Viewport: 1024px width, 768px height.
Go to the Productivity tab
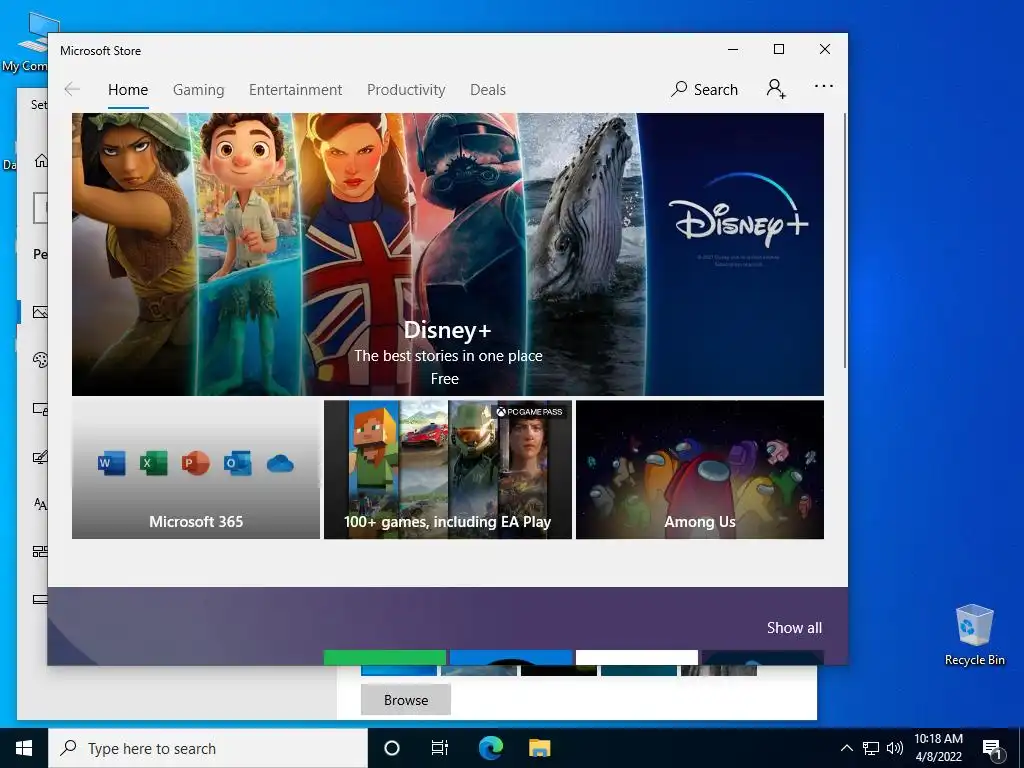click(406, 90)
